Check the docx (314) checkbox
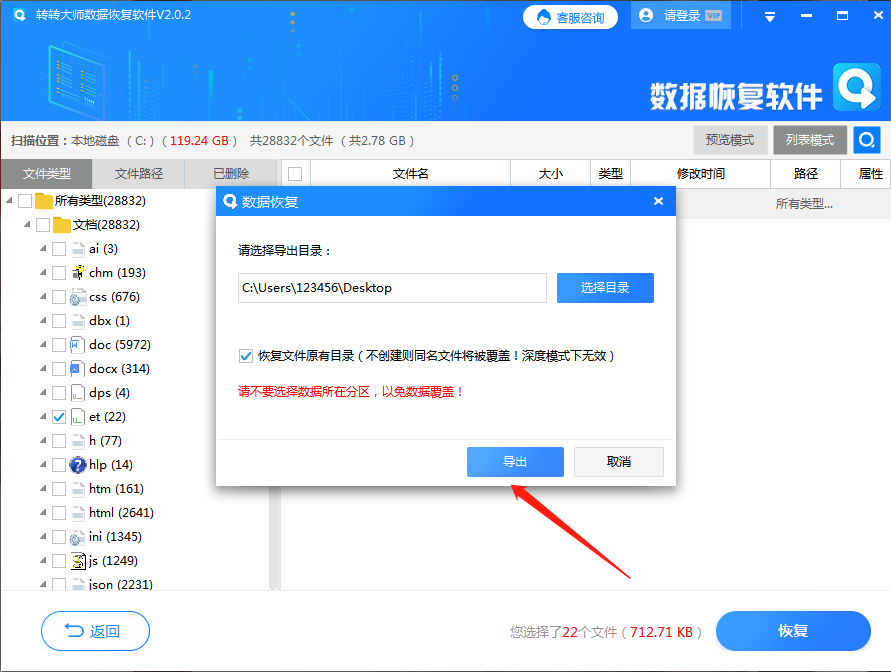The height and width of the screenshot is (672, 891). pyautogui.click(x=58, y=368)
